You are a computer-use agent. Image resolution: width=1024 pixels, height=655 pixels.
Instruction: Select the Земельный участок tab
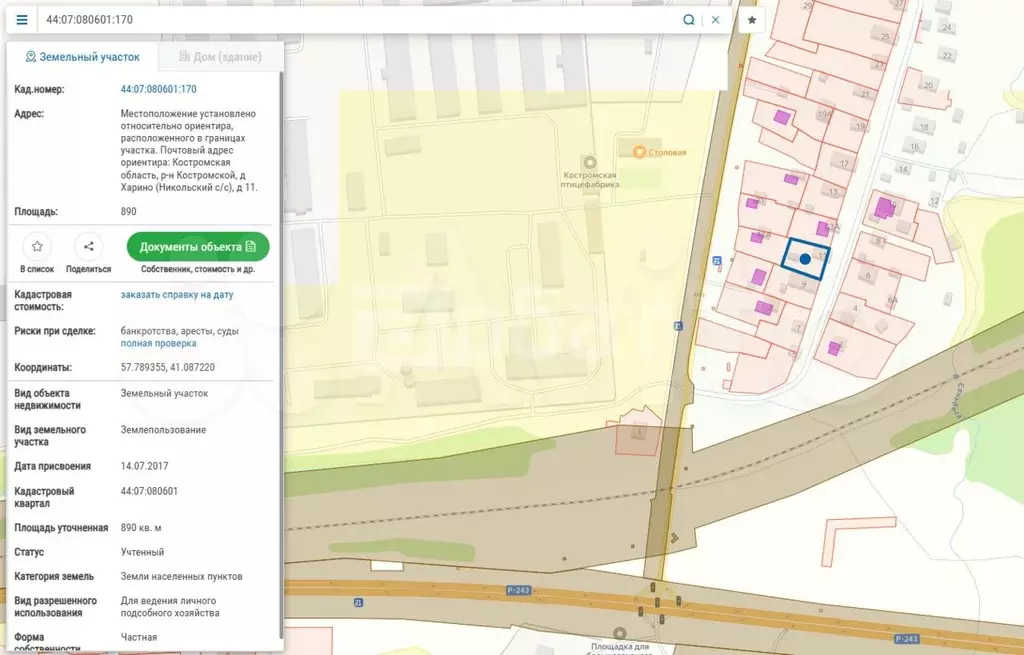82,57
